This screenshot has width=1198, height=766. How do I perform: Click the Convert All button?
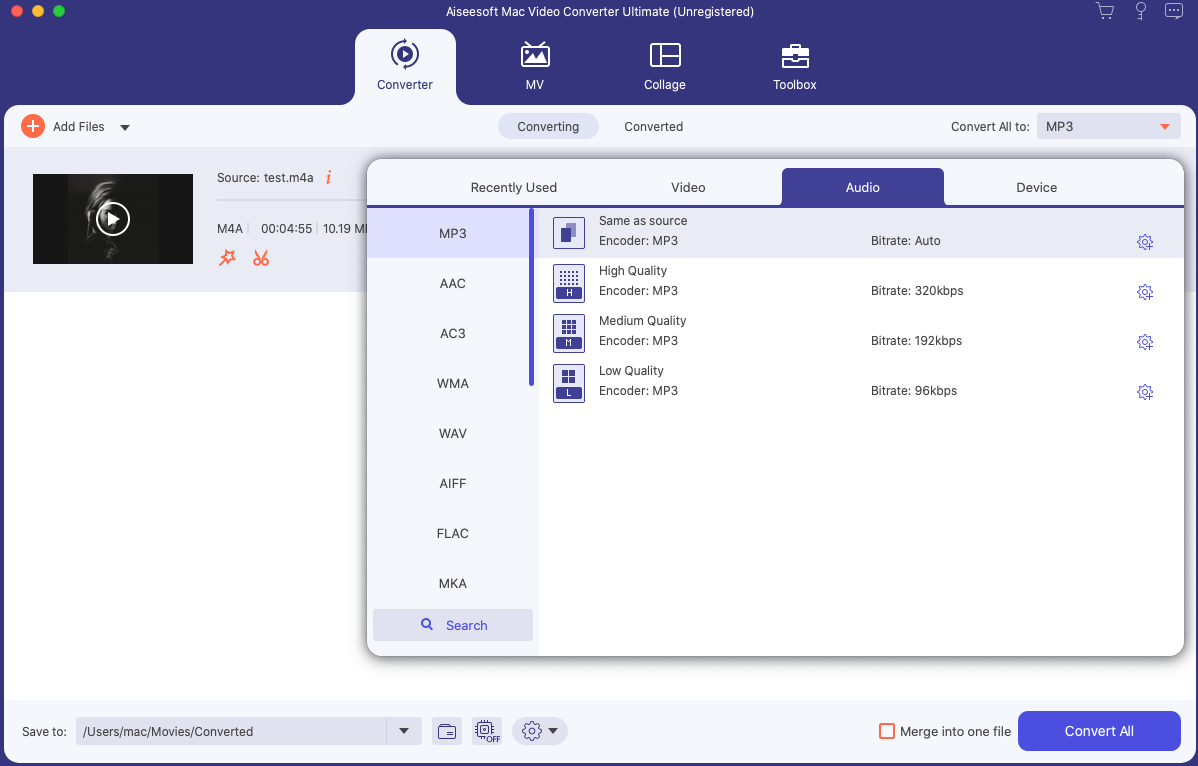[1099, 731]
